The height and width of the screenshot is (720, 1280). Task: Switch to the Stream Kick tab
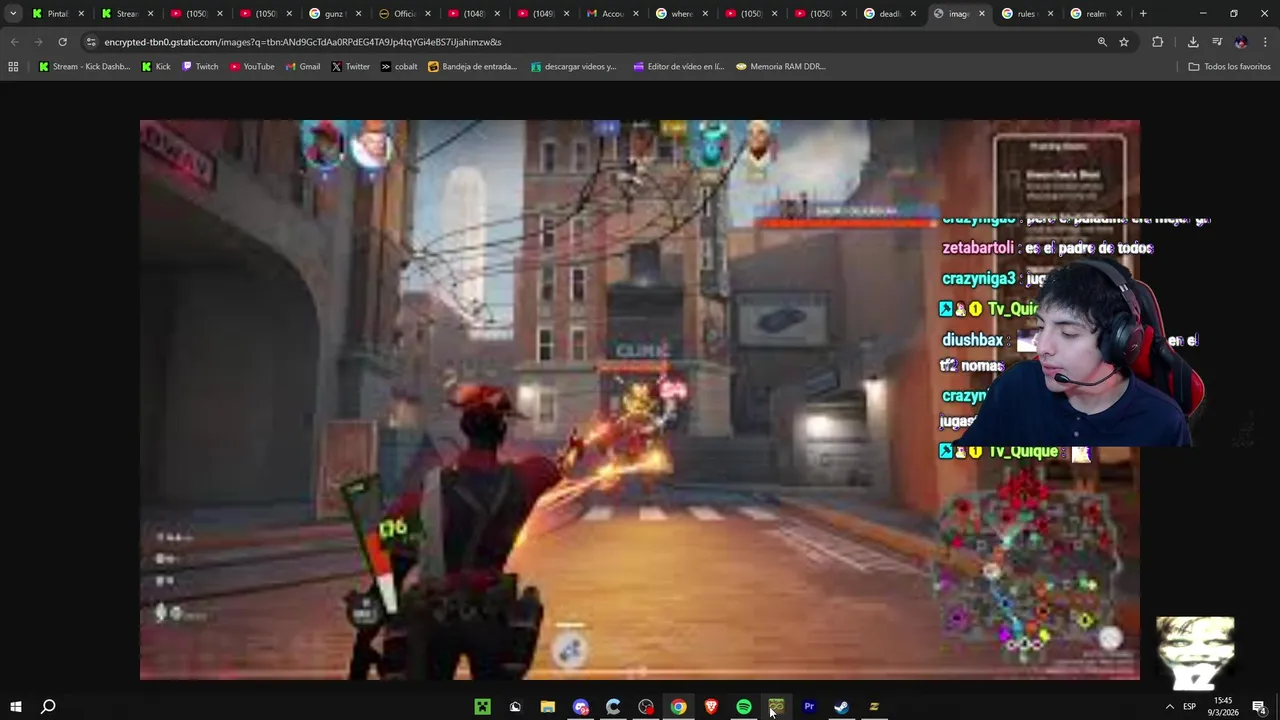[x=126, y=14]
